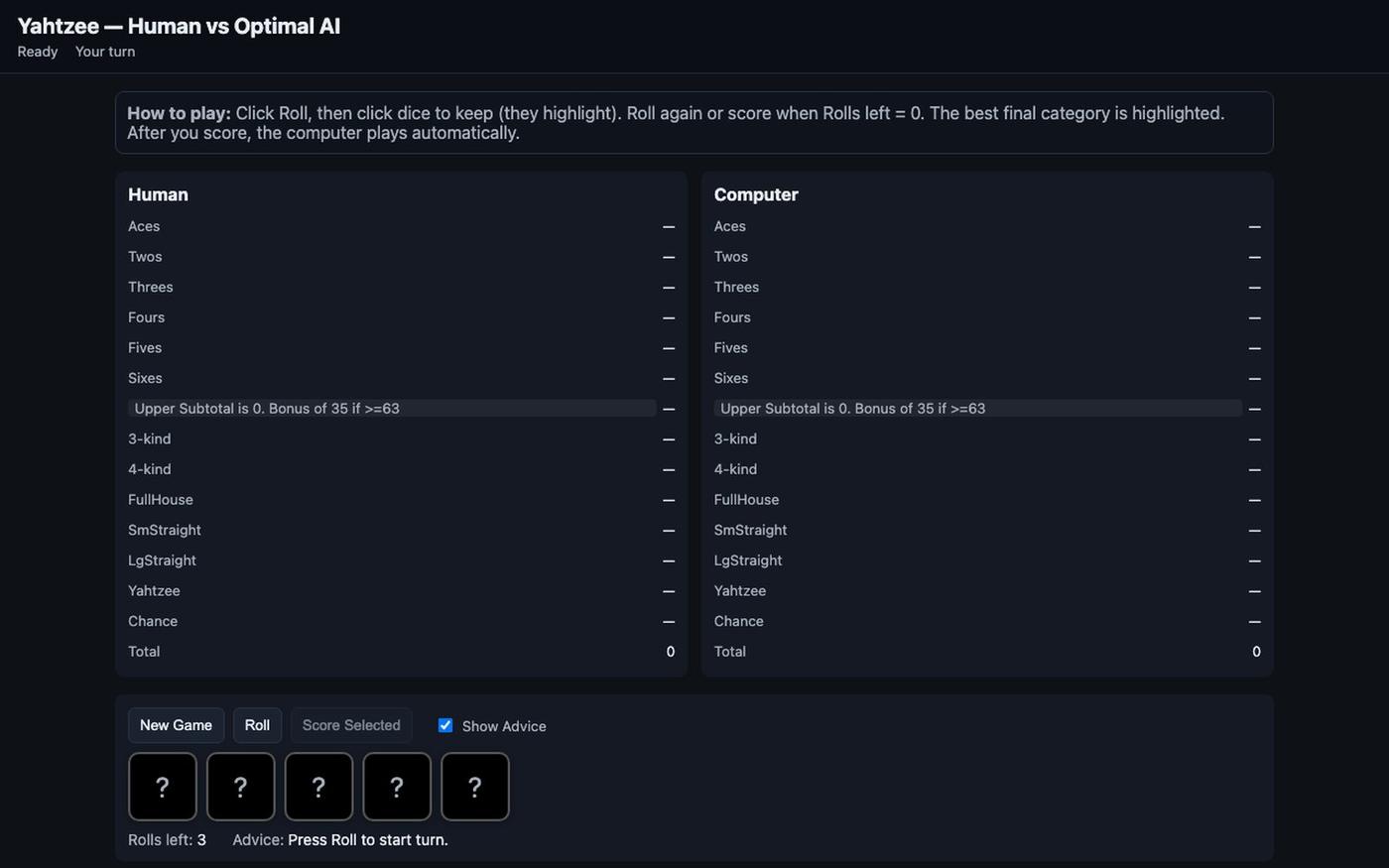This screenshot has width=1389, height=868.
Task: Click the Human panel heading
Action: pyautogui.click(x=158, y=194)
